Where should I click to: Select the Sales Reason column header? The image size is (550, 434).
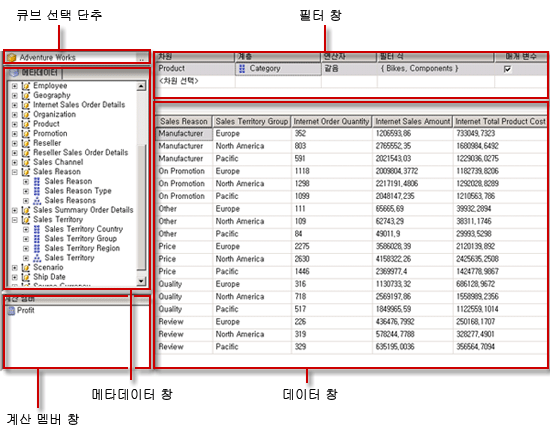(x=183, y=121)
